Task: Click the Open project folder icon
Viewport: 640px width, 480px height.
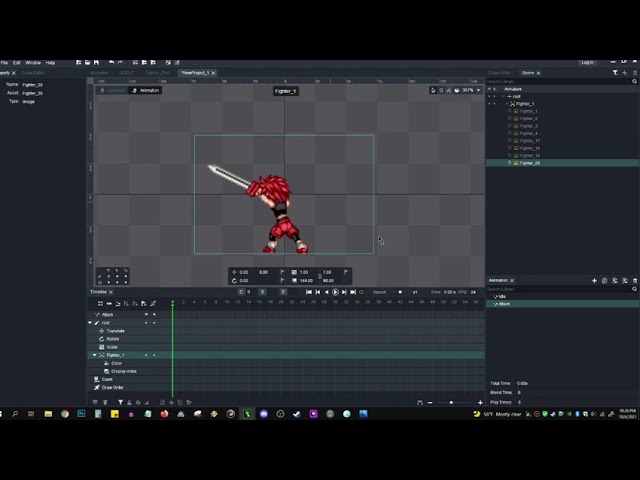Action: point(87,62)
